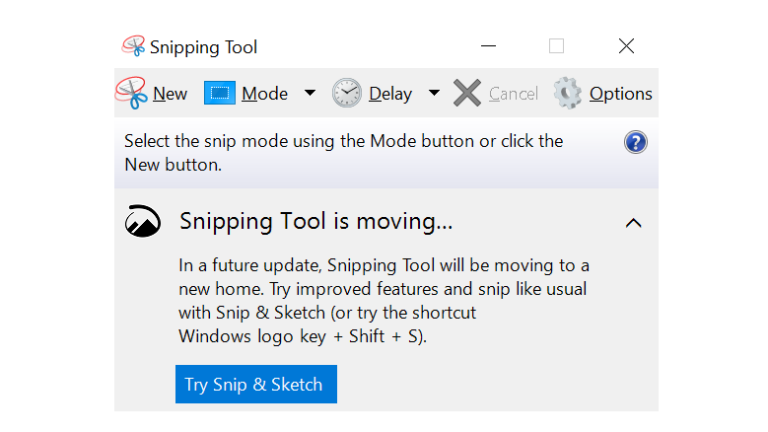Collapse the Snipping Tool is moving notice

(633, 223)
